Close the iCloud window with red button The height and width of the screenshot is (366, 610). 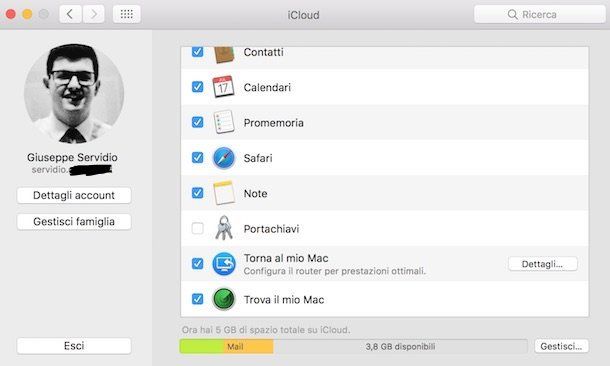[x=11, y=14]
